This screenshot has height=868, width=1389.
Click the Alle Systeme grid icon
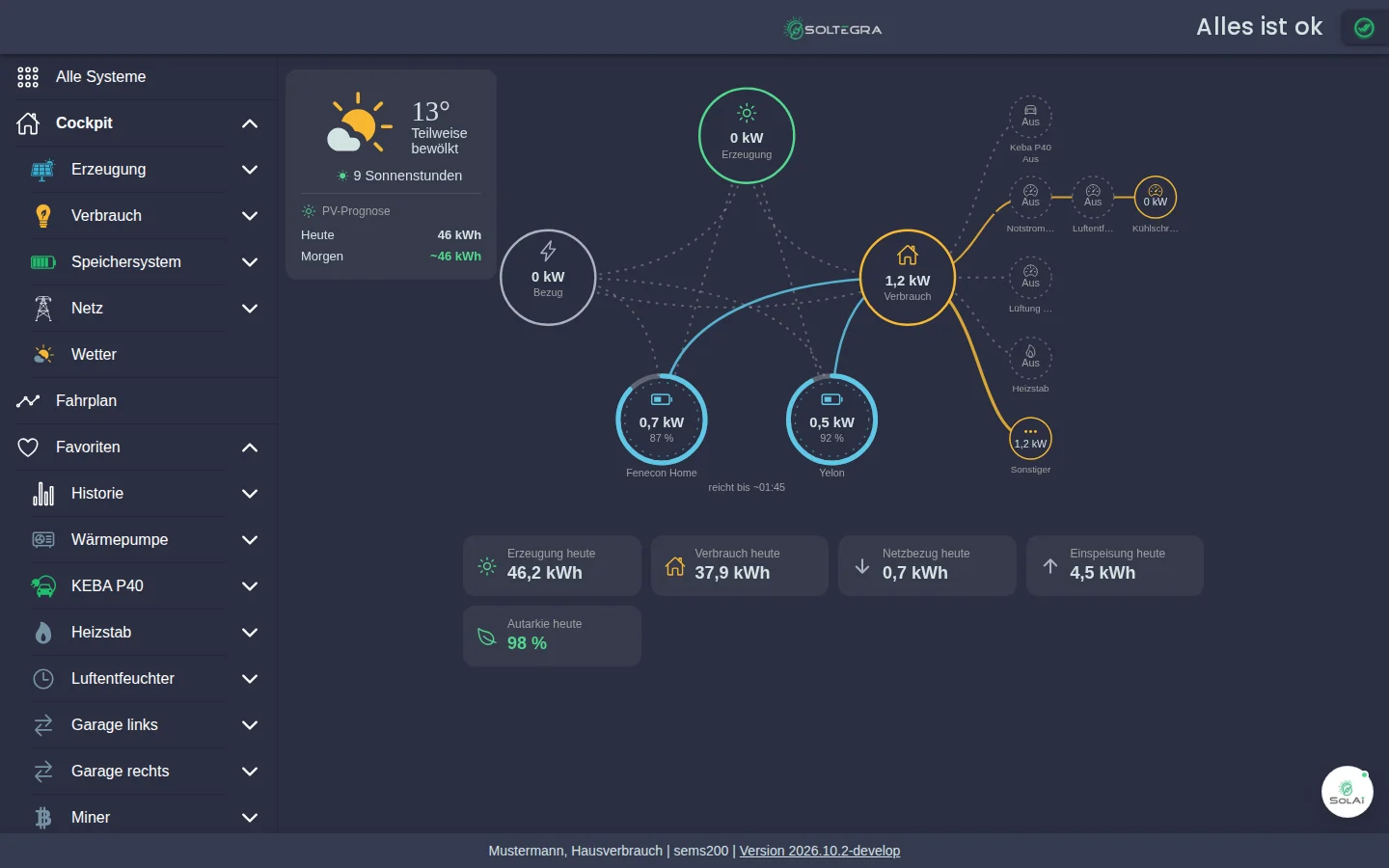[x=28, y=77]
